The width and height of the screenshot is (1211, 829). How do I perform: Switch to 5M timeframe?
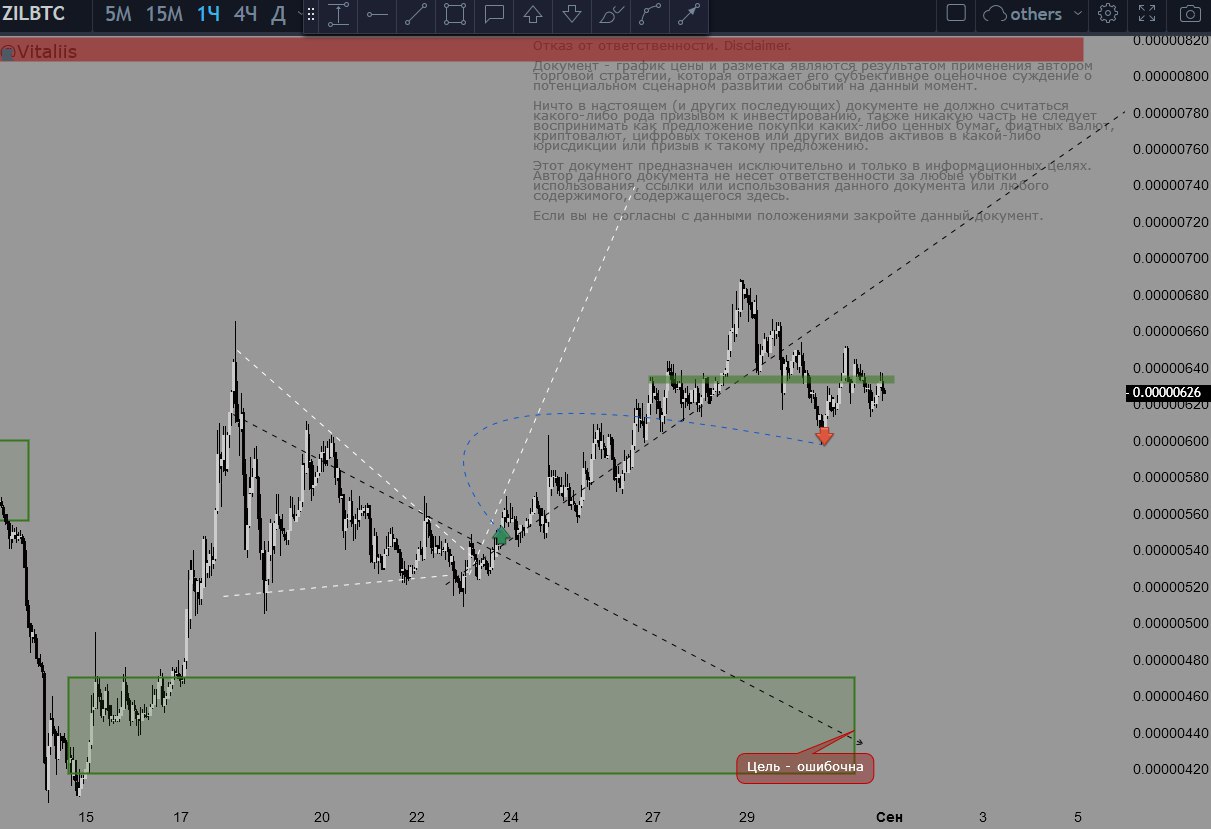click(118, 14)
